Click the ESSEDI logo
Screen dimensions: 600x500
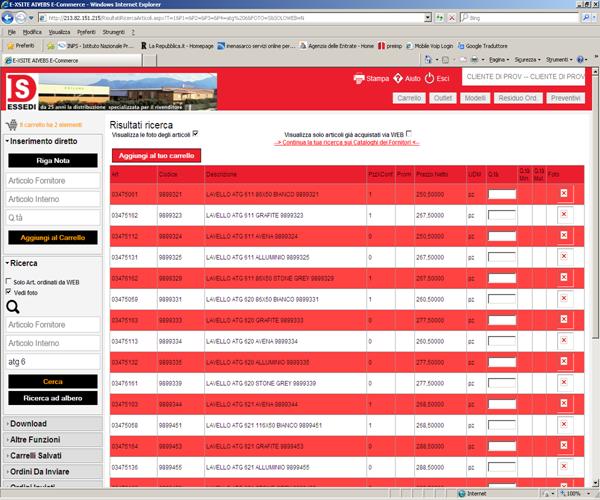19,90
